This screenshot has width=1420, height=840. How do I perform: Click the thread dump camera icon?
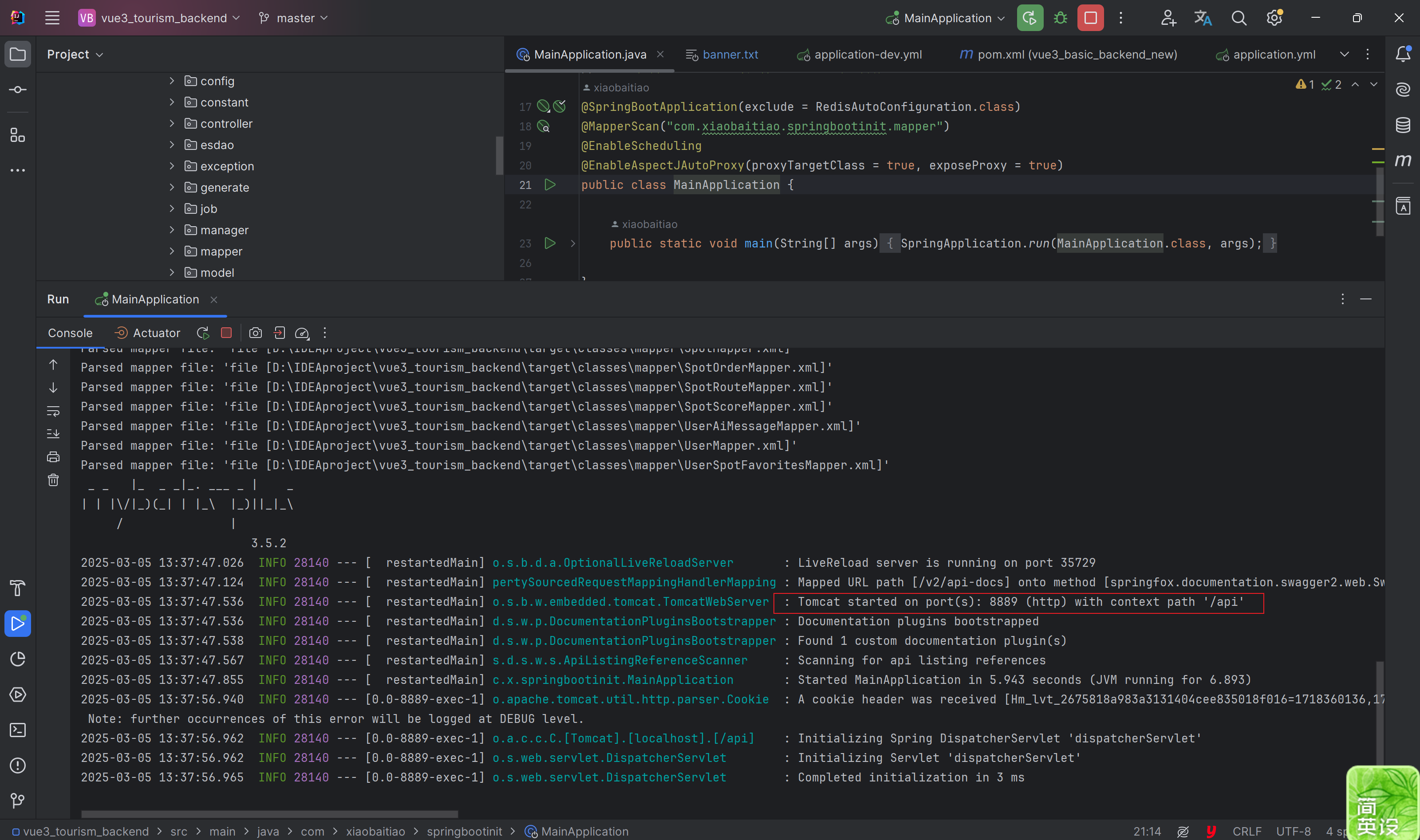click(255, 333)
